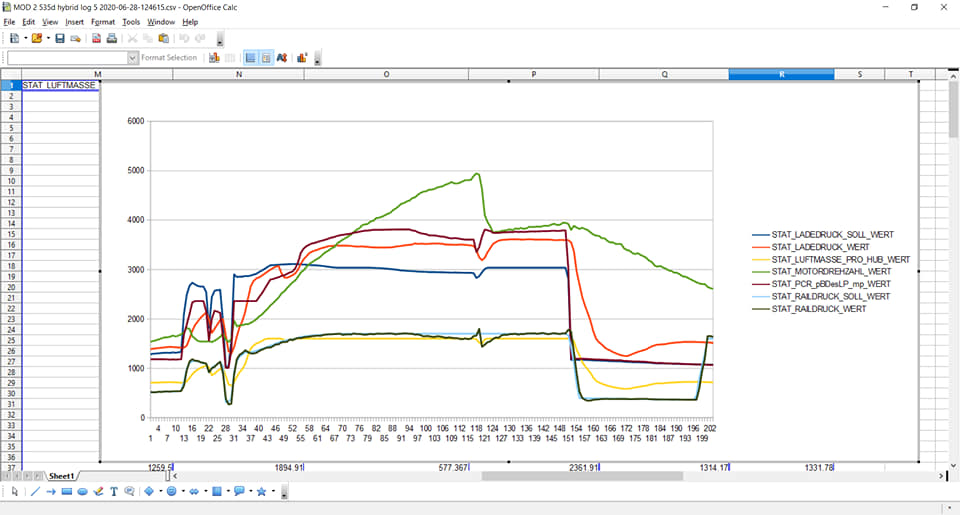The image size is (960, 515).
Task: Select the Symbol Shapes smiley tool
Action: pos(171,491)
